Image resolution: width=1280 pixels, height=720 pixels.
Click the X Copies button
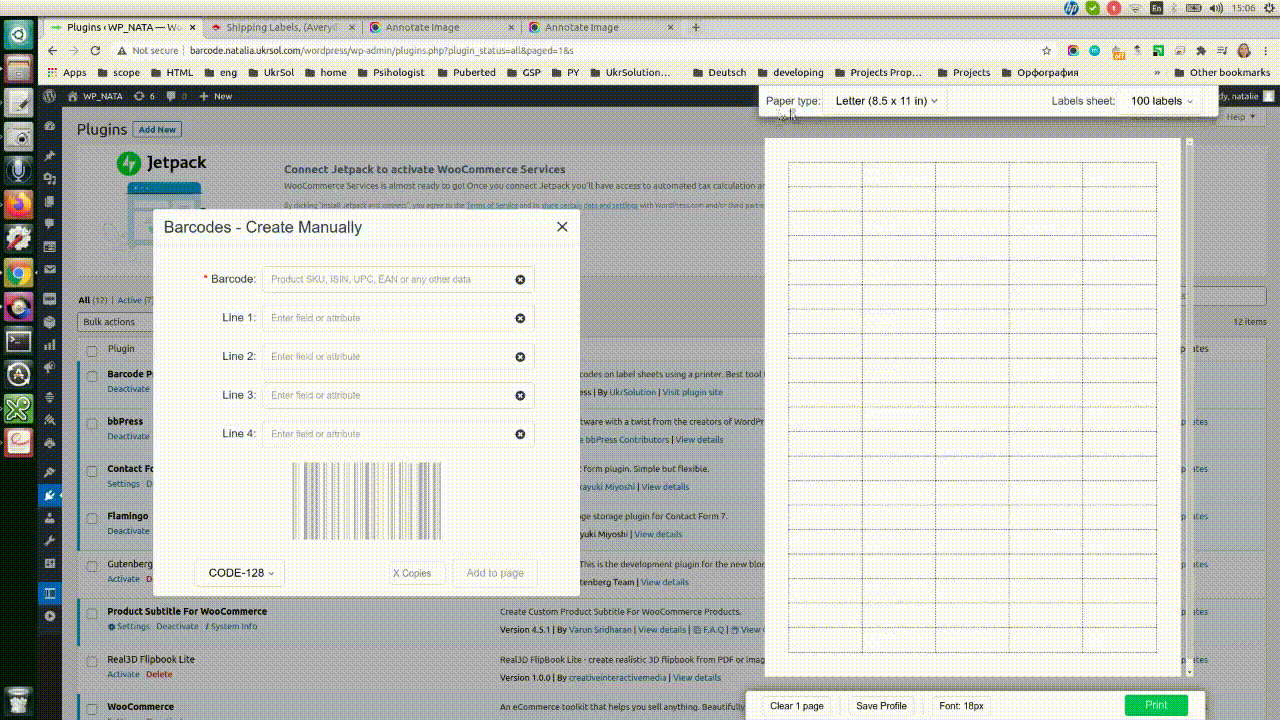coord(416,573)
